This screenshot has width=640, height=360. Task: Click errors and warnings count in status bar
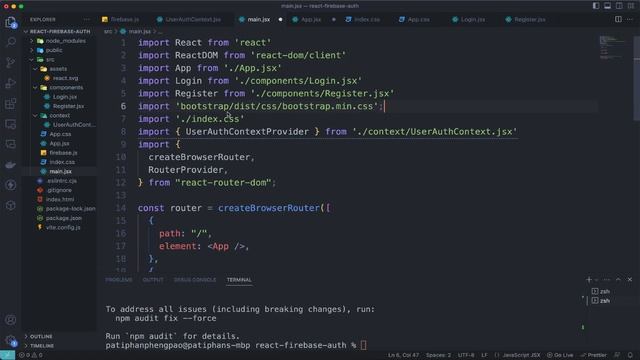pos(31,355)
